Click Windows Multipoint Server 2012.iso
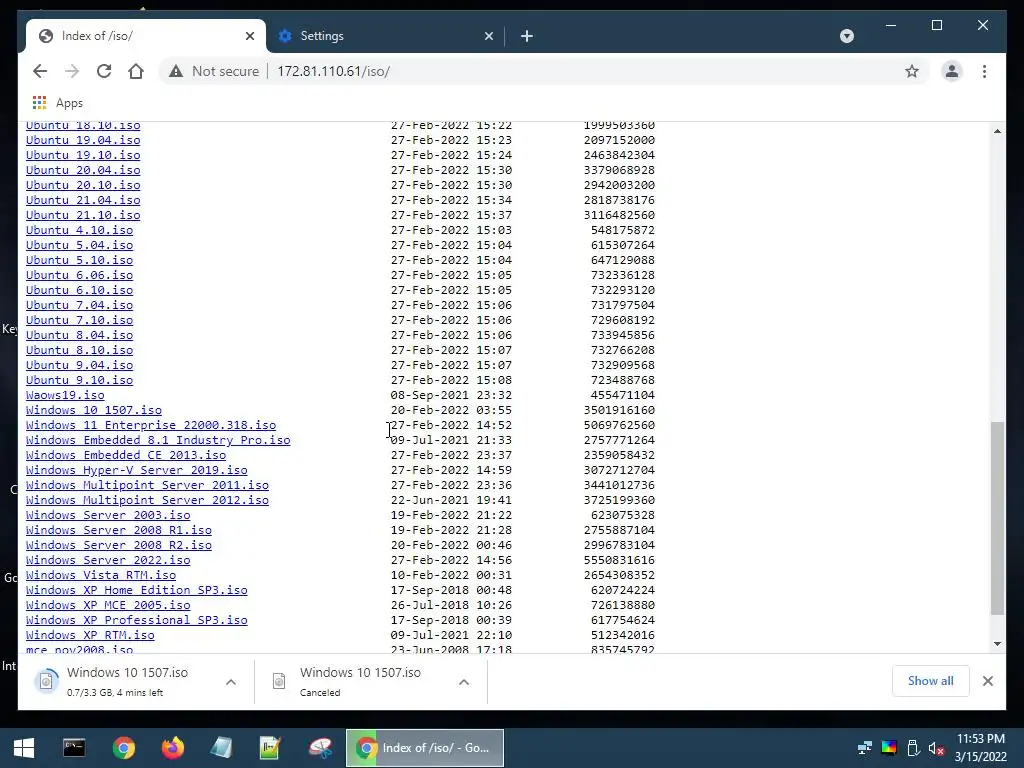 pyautogui.click(x=148, y=500)
